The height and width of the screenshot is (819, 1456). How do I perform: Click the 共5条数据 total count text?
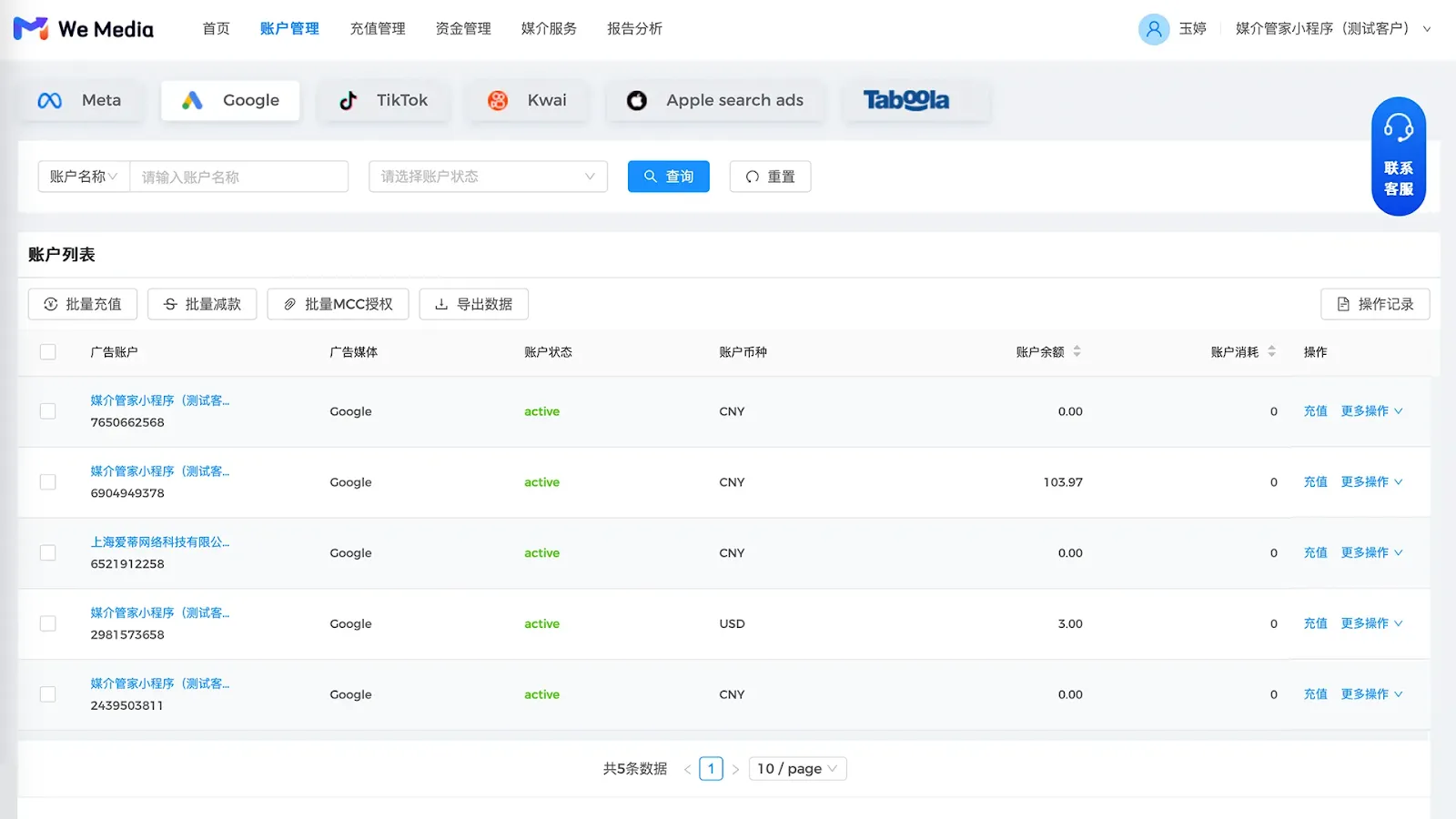(635, 769)
